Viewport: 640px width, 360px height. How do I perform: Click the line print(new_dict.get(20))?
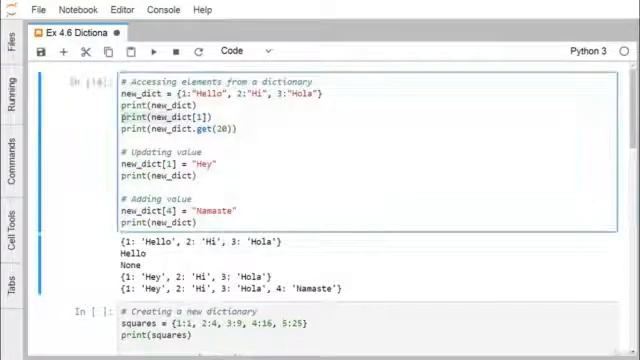click(178, 129)
